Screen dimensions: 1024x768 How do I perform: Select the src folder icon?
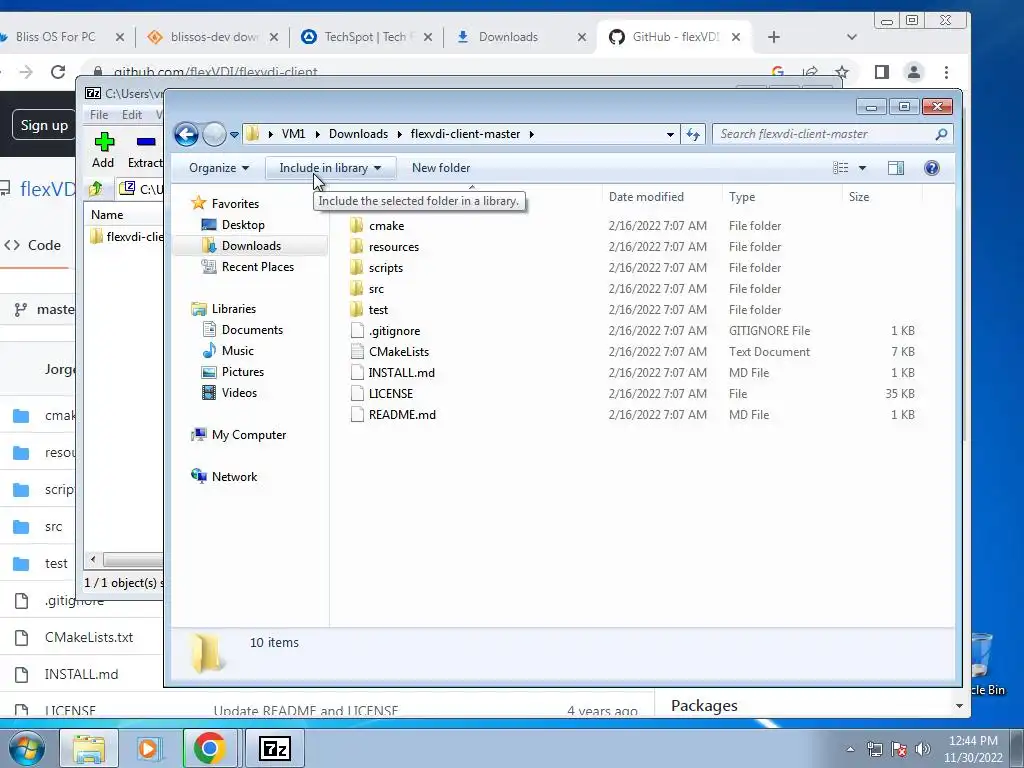(357, 289)
